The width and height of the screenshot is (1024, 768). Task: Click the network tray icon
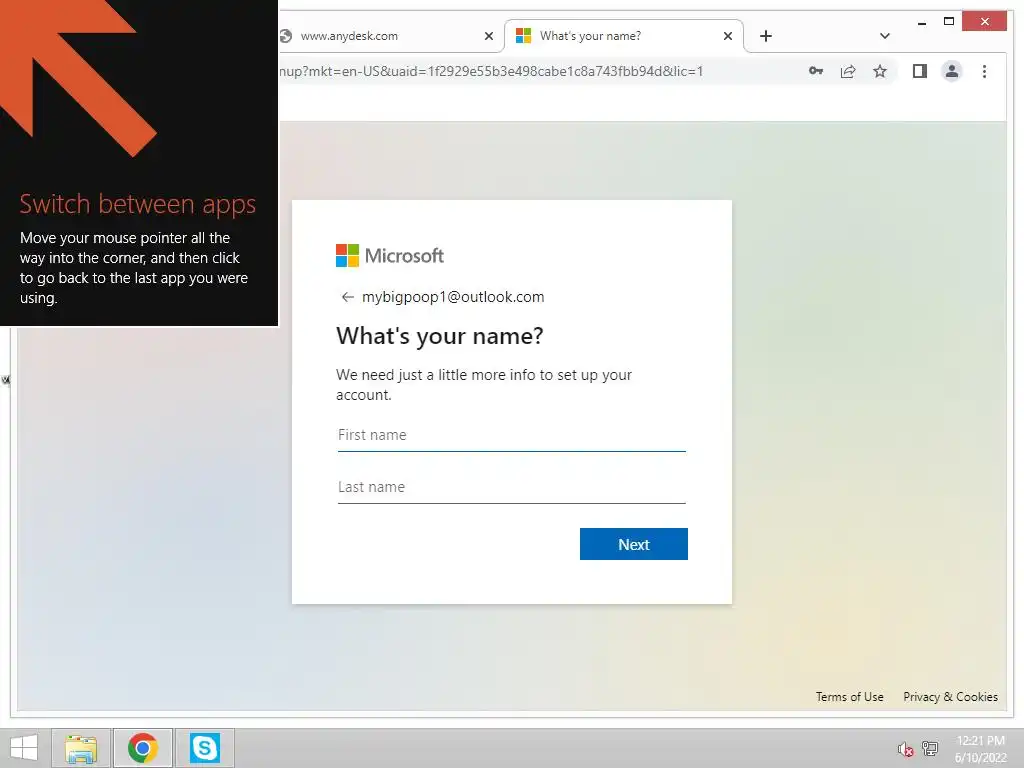[x=930, y=748]
